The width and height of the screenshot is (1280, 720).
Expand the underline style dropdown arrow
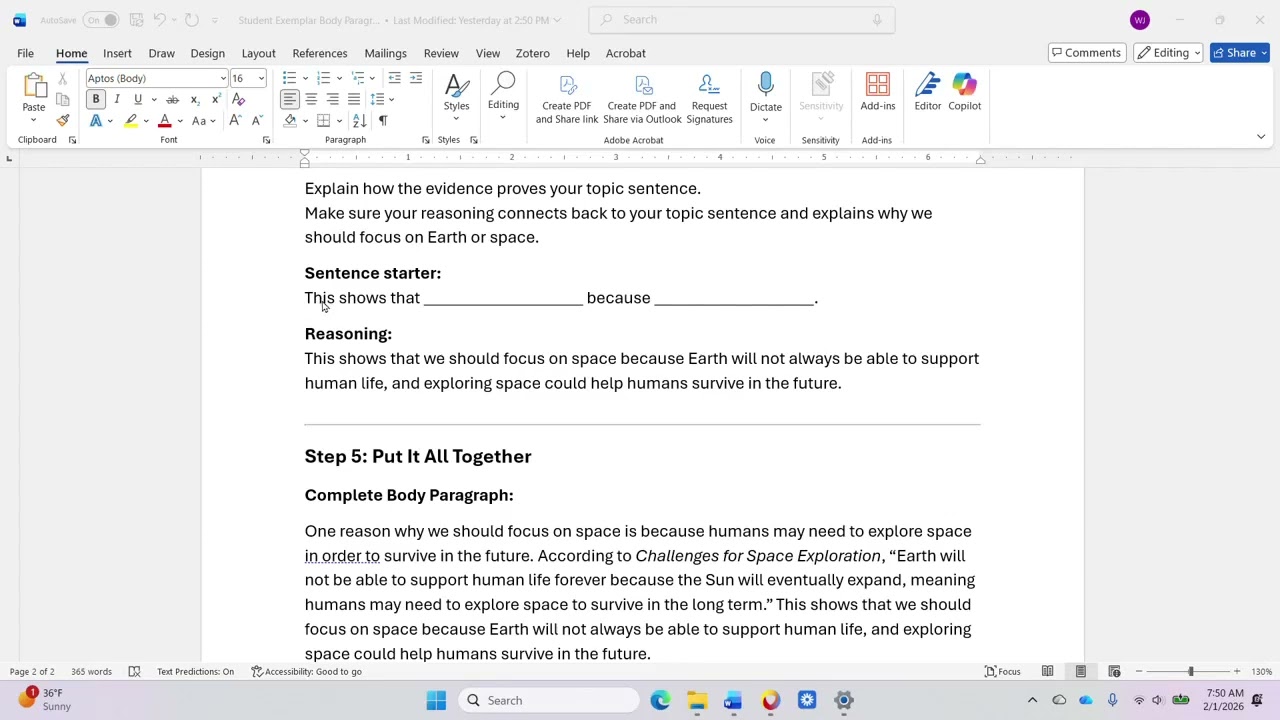click(x=152, y=99)
